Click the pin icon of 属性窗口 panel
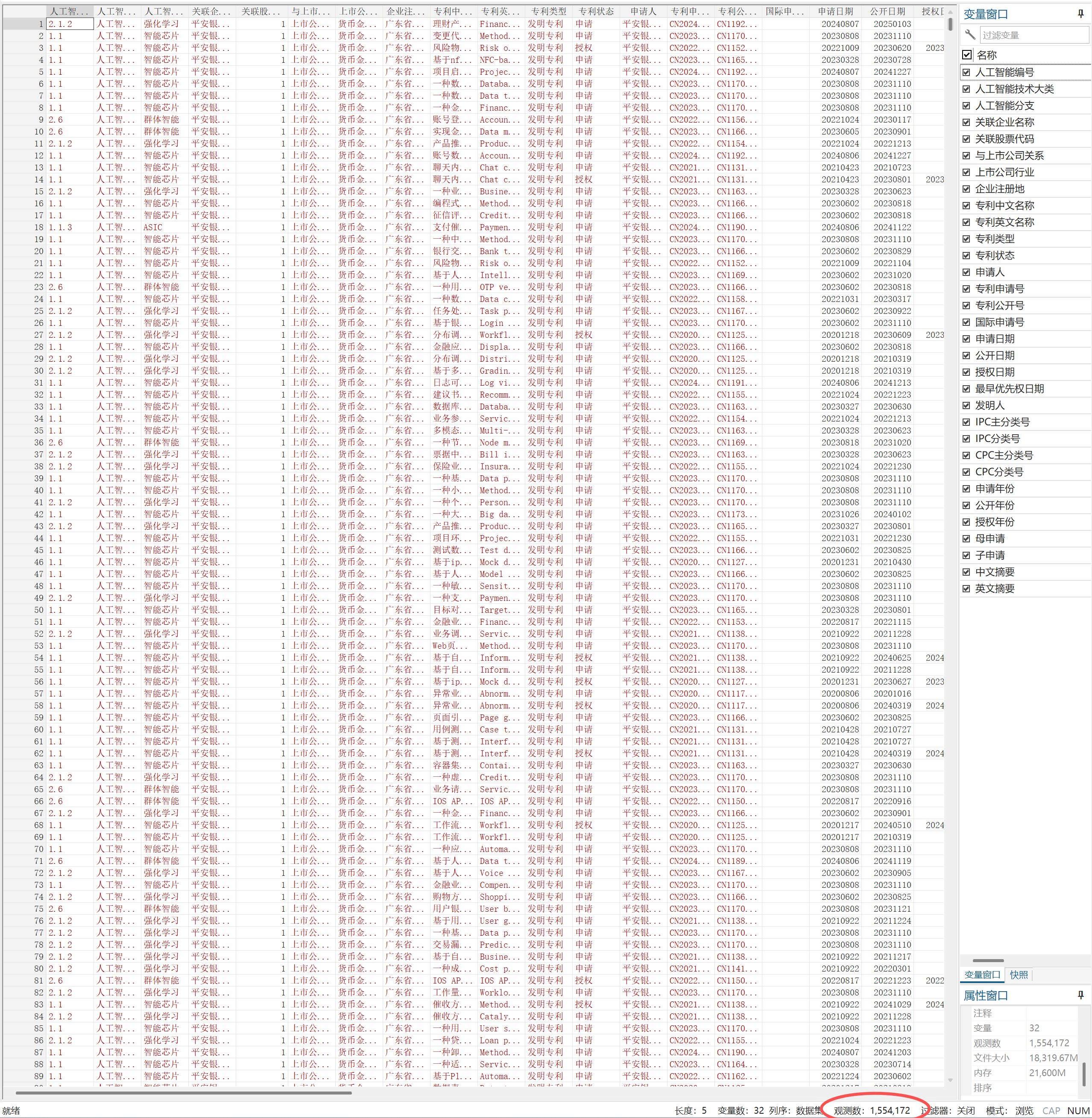The width and height of the screenshot is (1092, 1118). coord(1080,995)
